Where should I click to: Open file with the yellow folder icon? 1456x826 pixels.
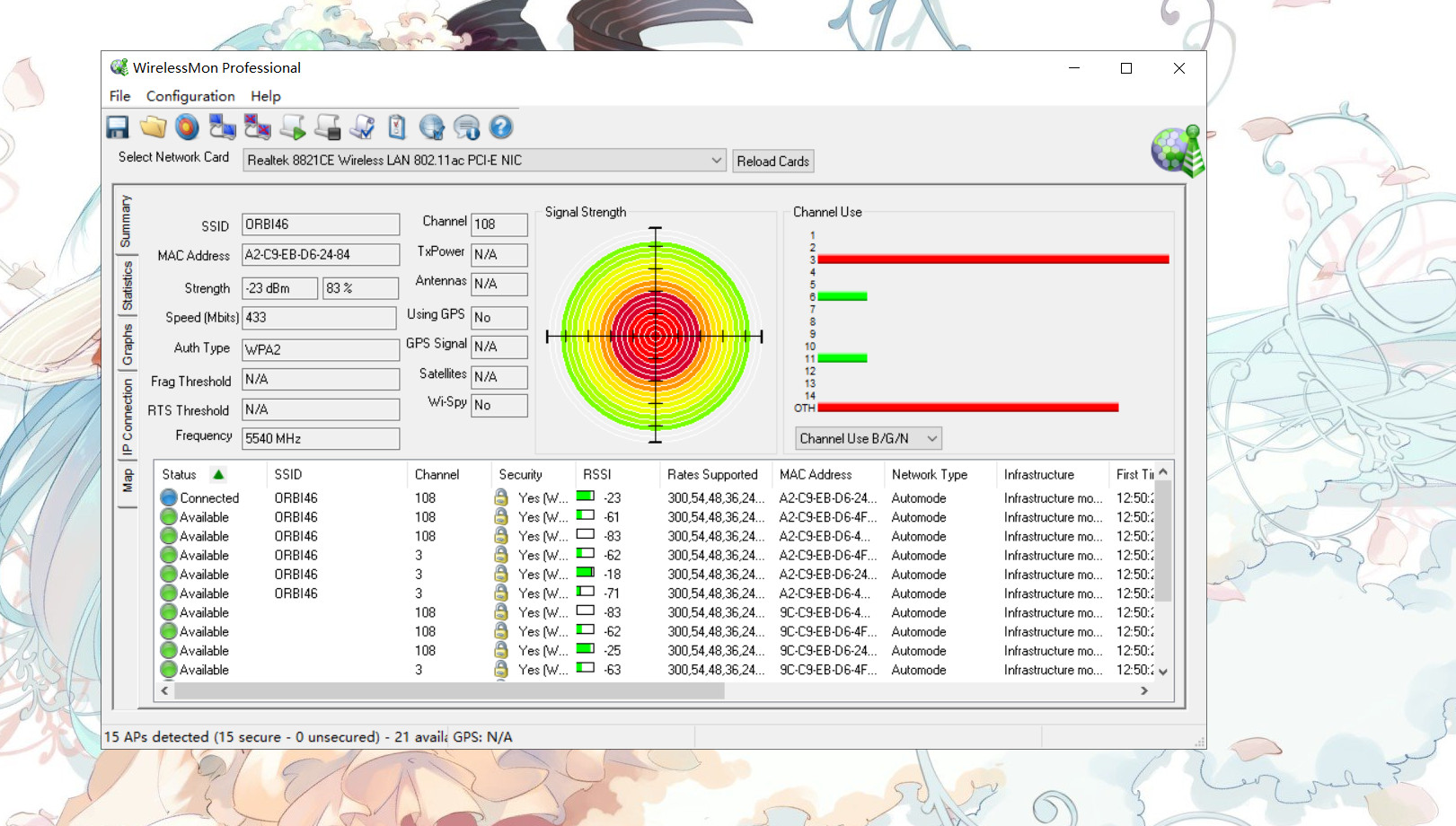pyautogui.click(x=153, y=127)
